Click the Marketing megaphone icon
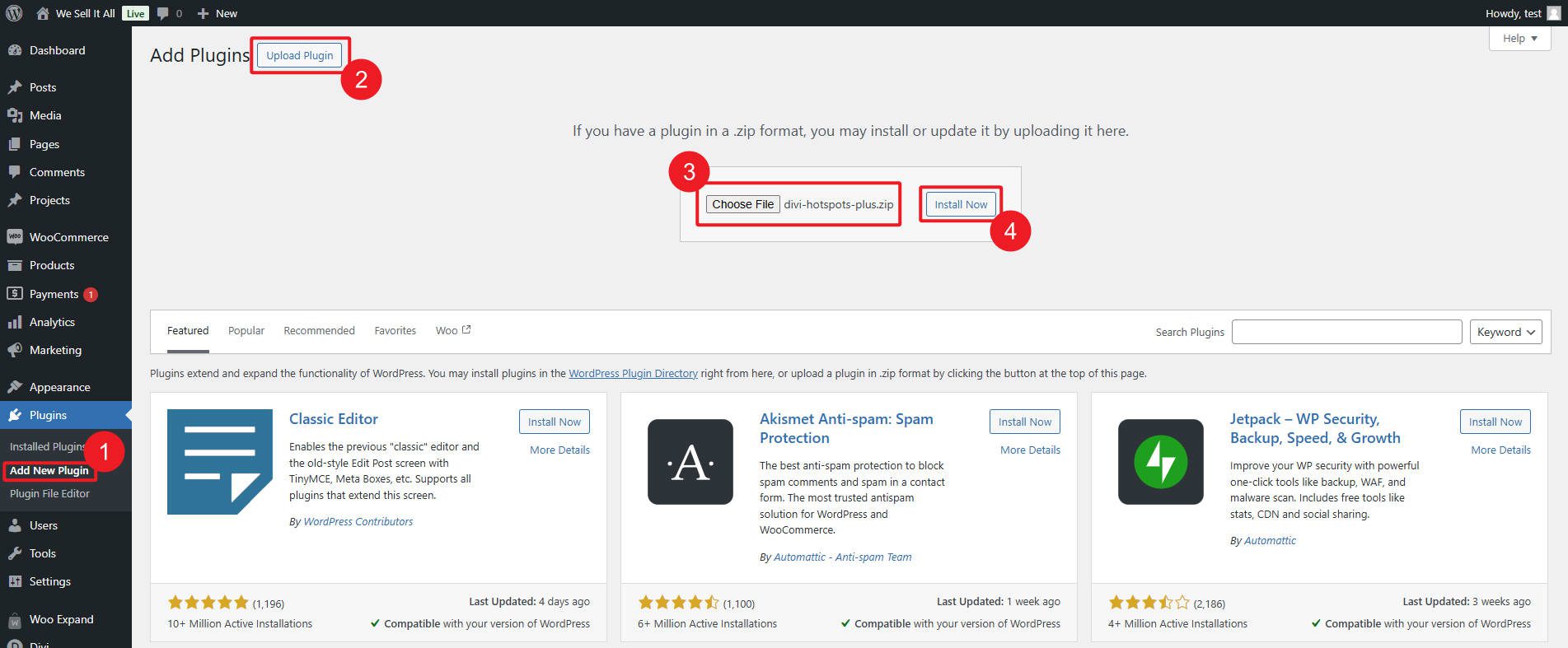The width and height of the screenshot is (1568, 648). pyautogui.click(x=15, y=350)
